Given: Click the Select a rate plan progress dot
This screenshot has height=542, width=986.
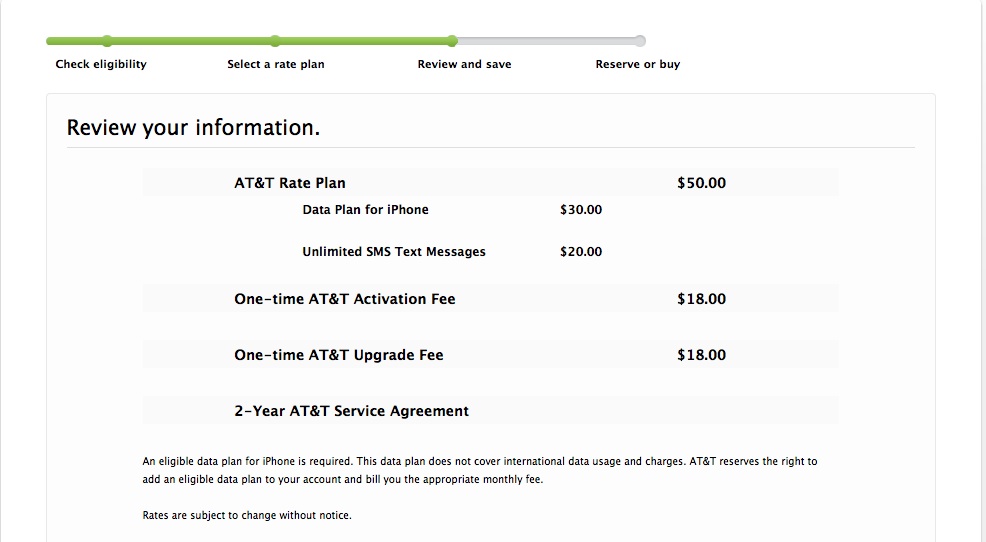Looking at the screenshot, I should point(274,41).
